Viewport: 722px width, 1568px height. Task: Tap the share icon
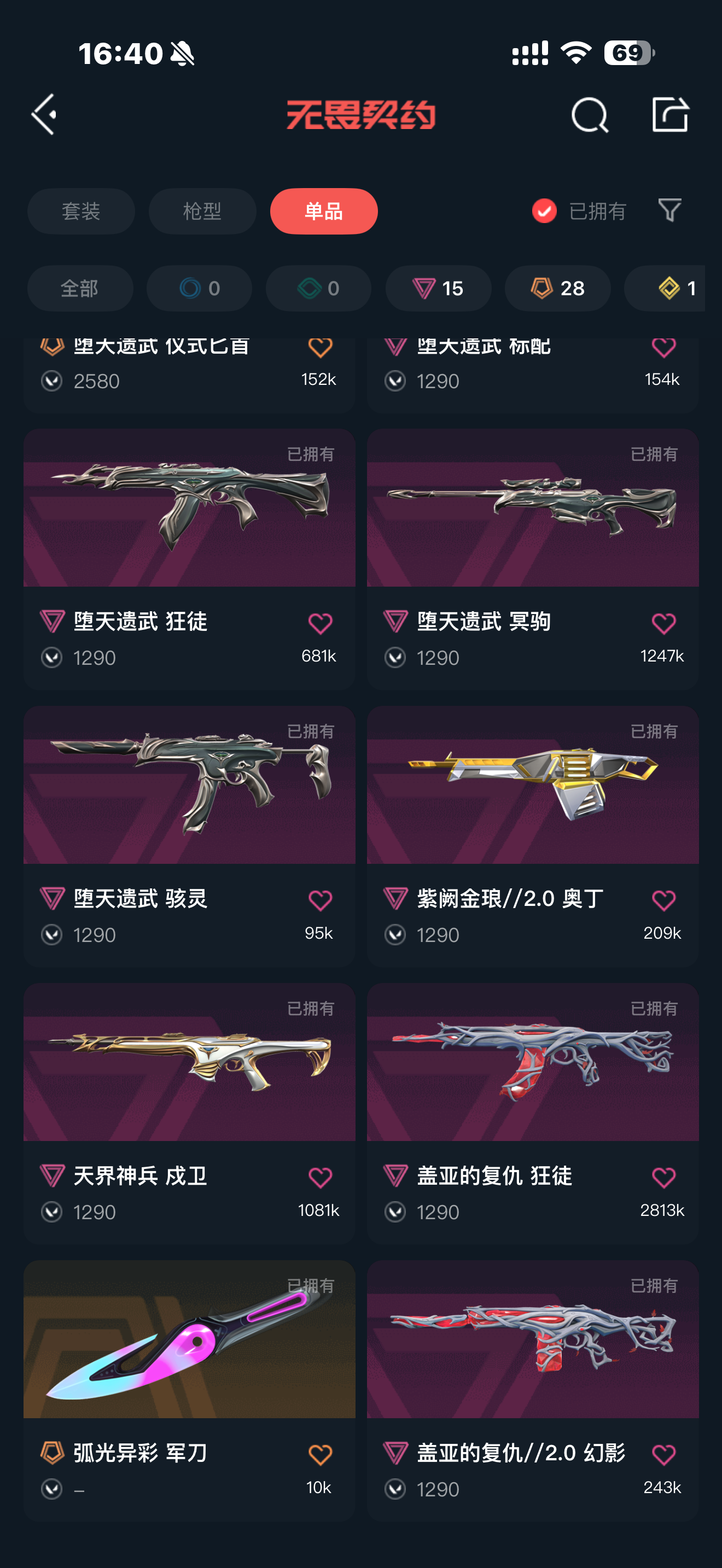[x=669, y=114]
